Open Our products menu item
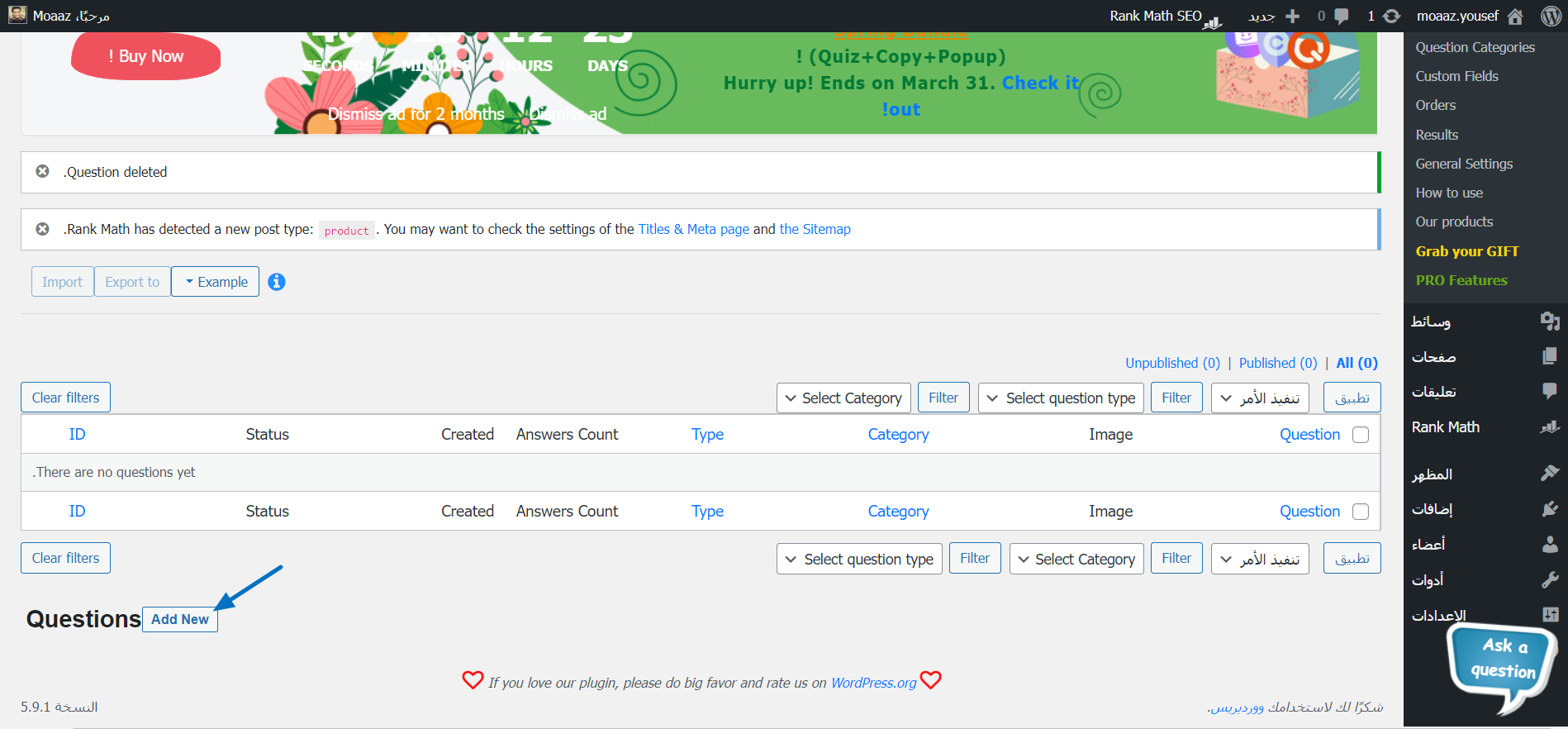The width and height of the screenshot is (1568, 729). click(x=1455, y=222)
